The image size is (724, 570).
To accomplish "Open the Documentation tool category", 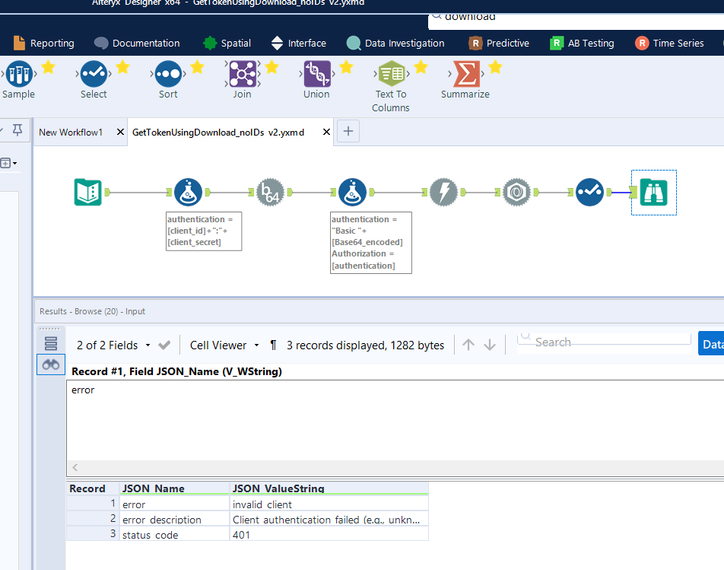I will click(x=137, y=43).
